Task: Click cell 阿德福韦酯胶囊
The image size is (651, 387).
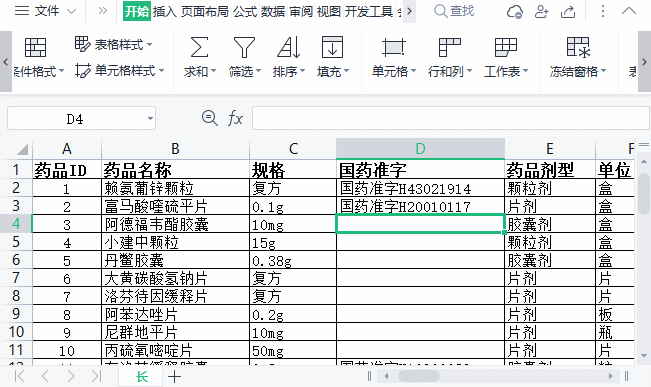Action: pos(175,224)
